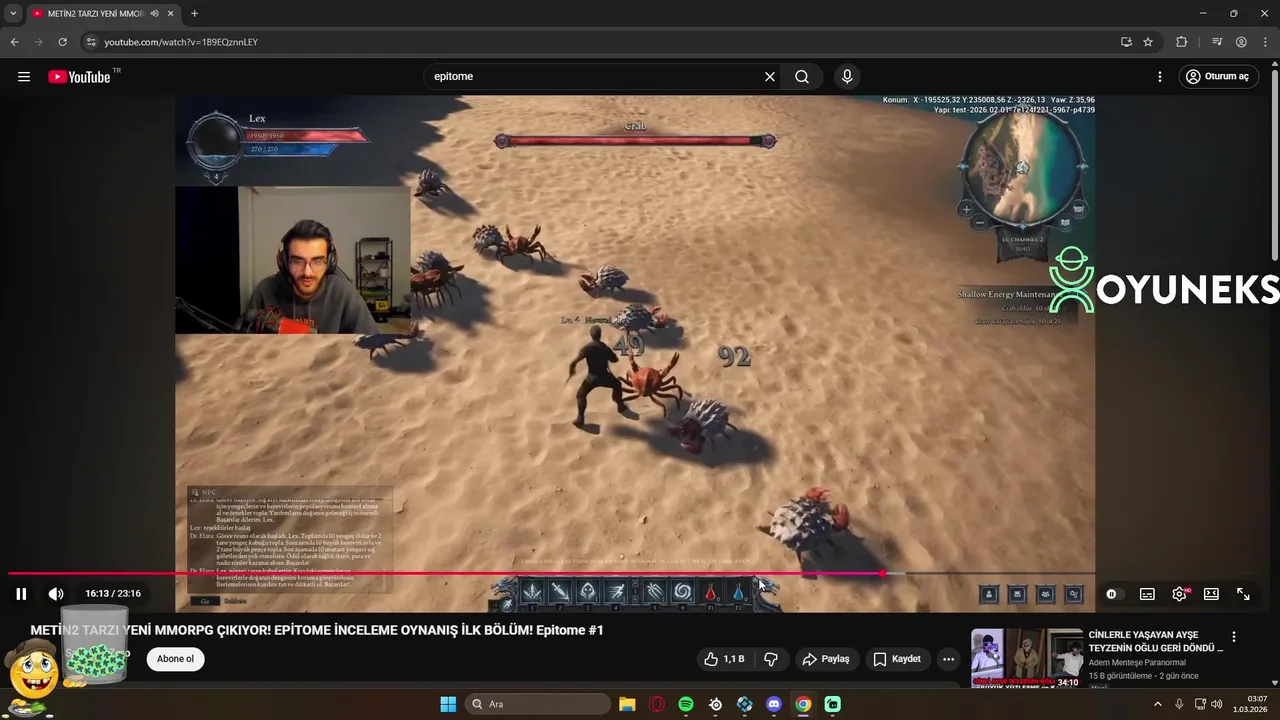Pause the YouTube video
The height and width of the screenshot is (720, 1280).
pyautogui.click(x=21, y=594)
